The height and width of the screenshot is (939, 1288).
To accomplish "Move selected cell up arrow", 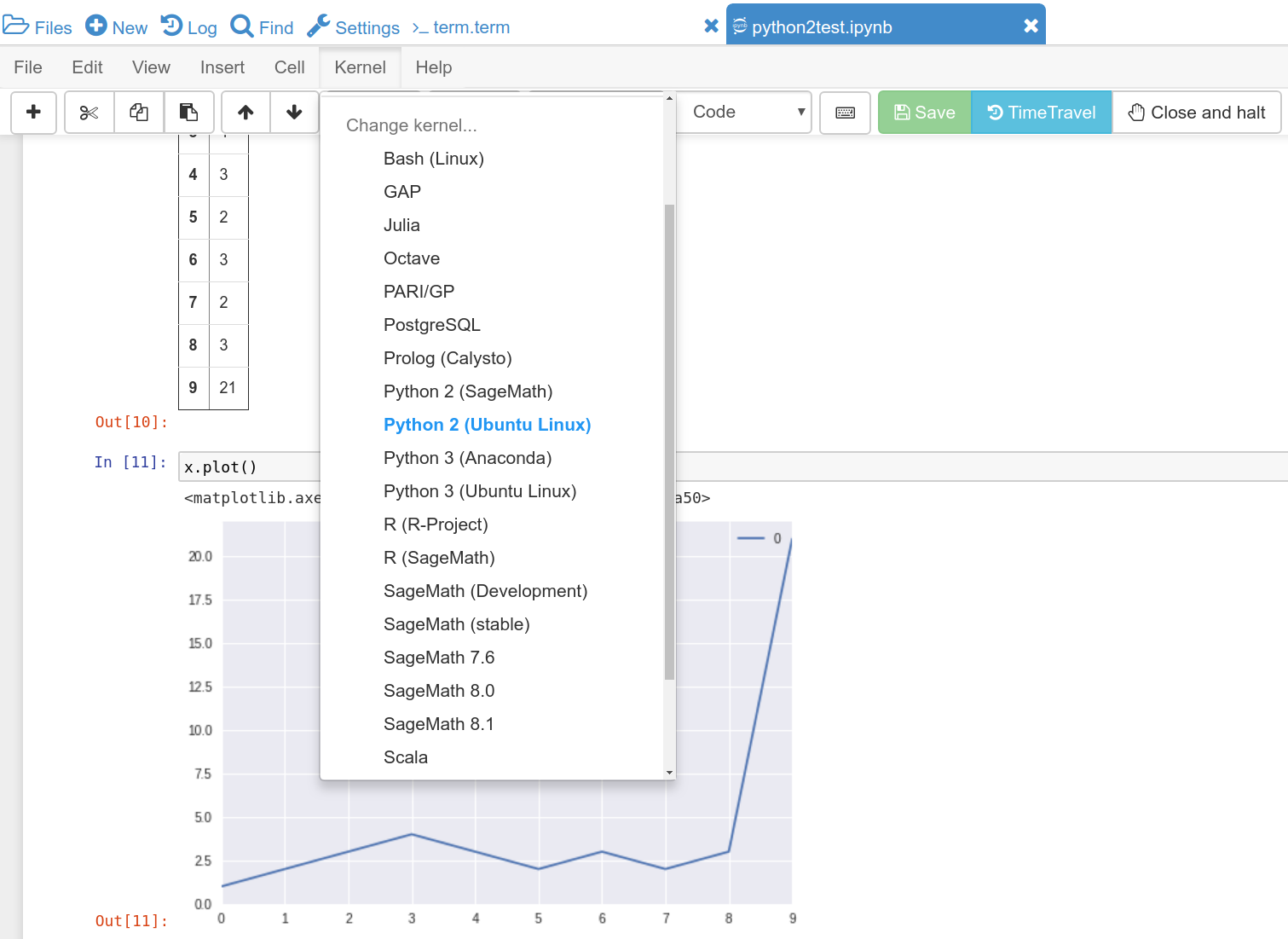I will 245,113.
